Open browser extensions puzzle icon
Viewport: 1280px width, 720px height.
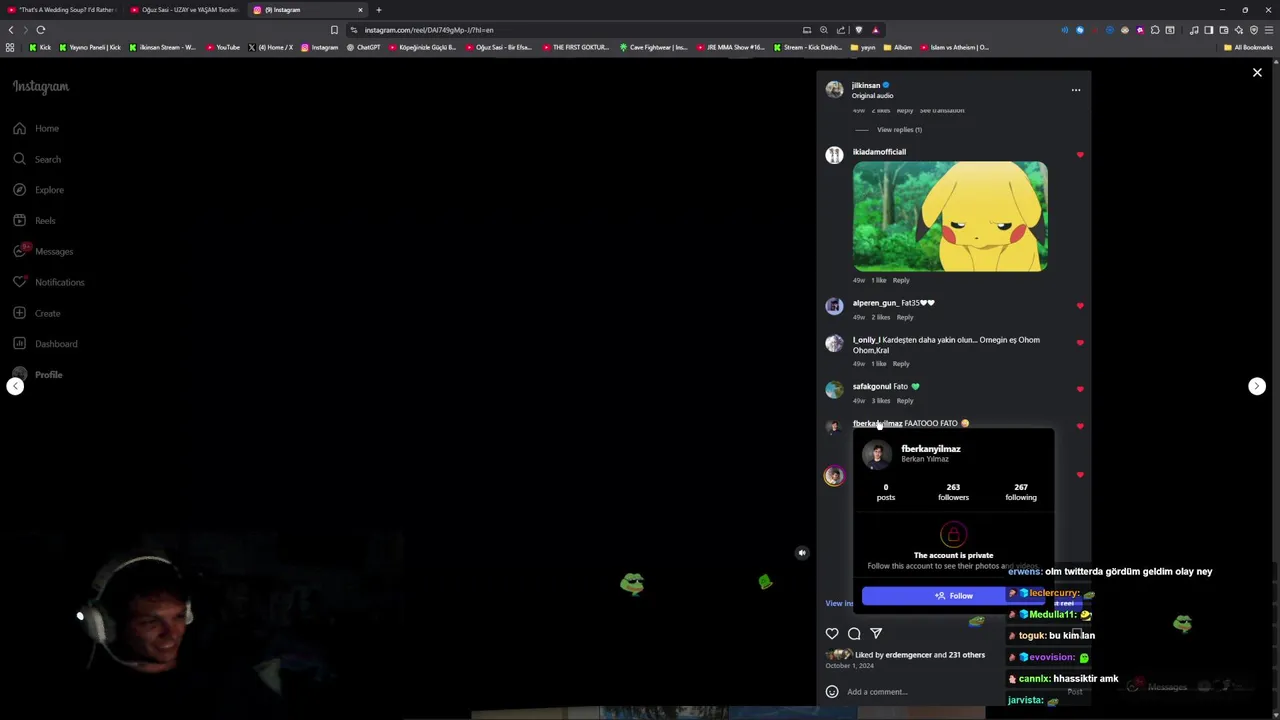tap(1155, 30)
